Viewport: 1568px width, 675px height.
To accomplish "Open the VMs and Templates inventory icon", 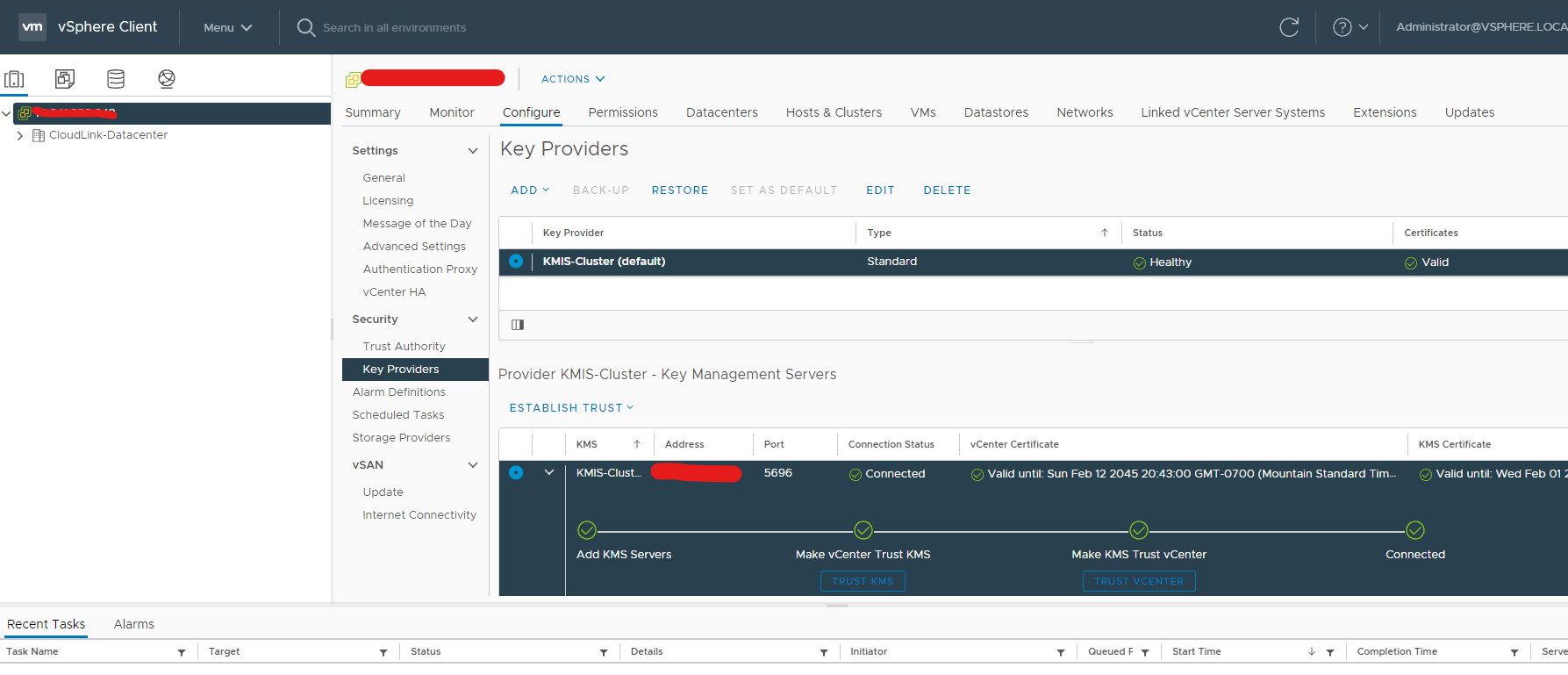I will tap(65, 79).
